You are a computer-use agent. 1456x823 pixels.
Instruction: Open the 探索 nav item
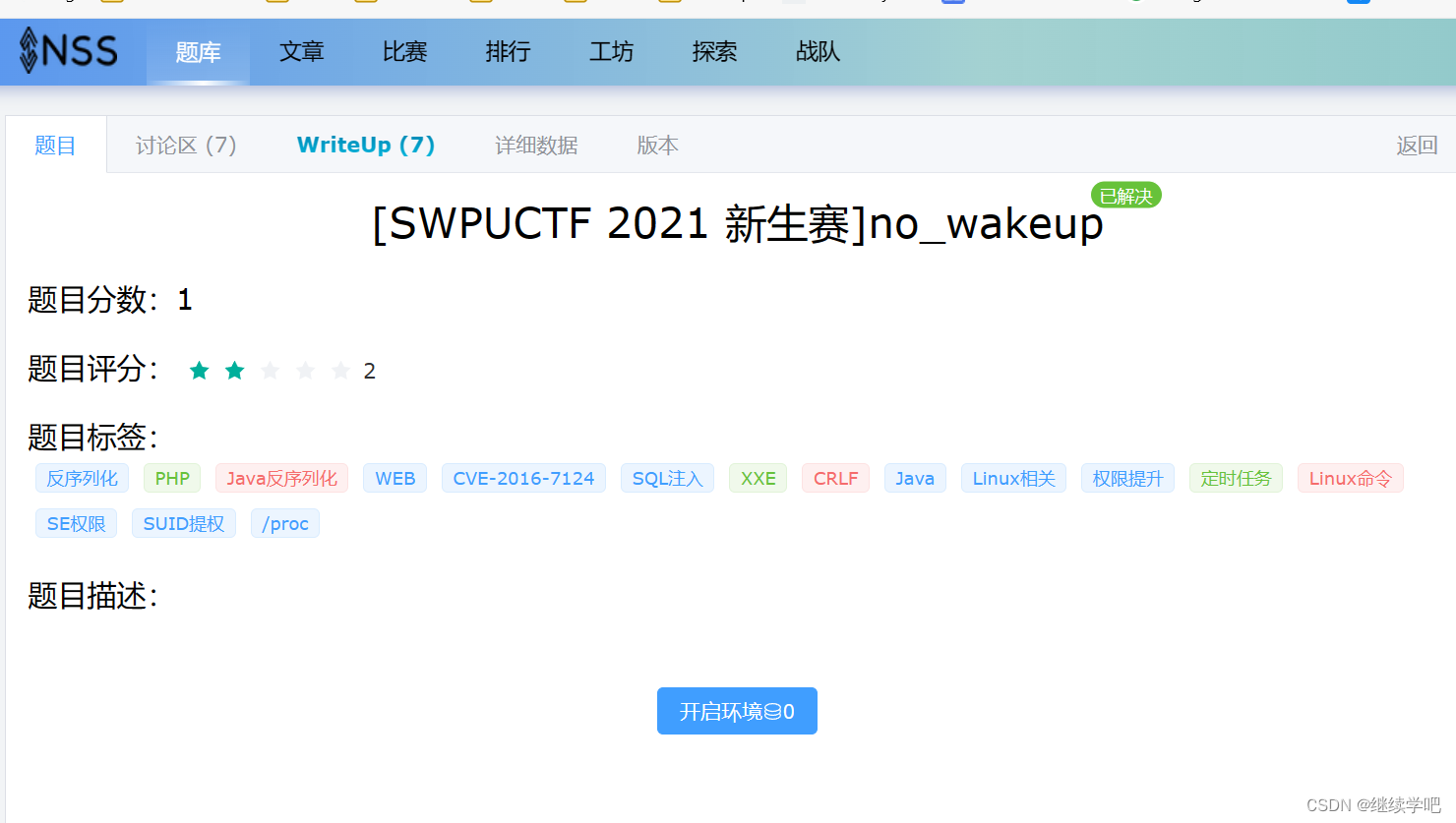coord(714,52)
